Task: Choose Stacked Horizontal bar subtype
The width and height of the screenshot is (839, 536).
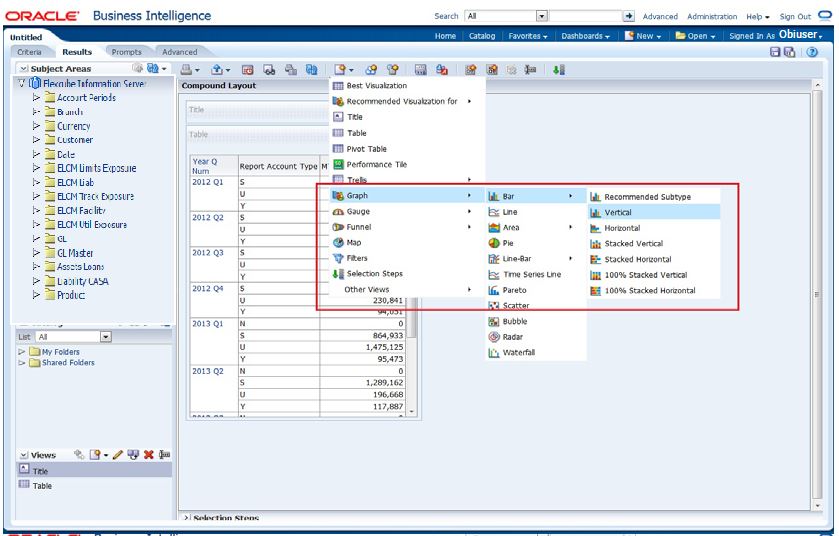Action: [654, 259]
